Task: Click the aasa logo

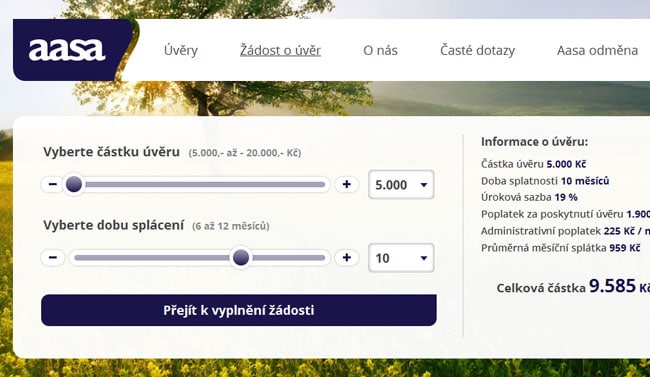Action: (x=66, y=50)
